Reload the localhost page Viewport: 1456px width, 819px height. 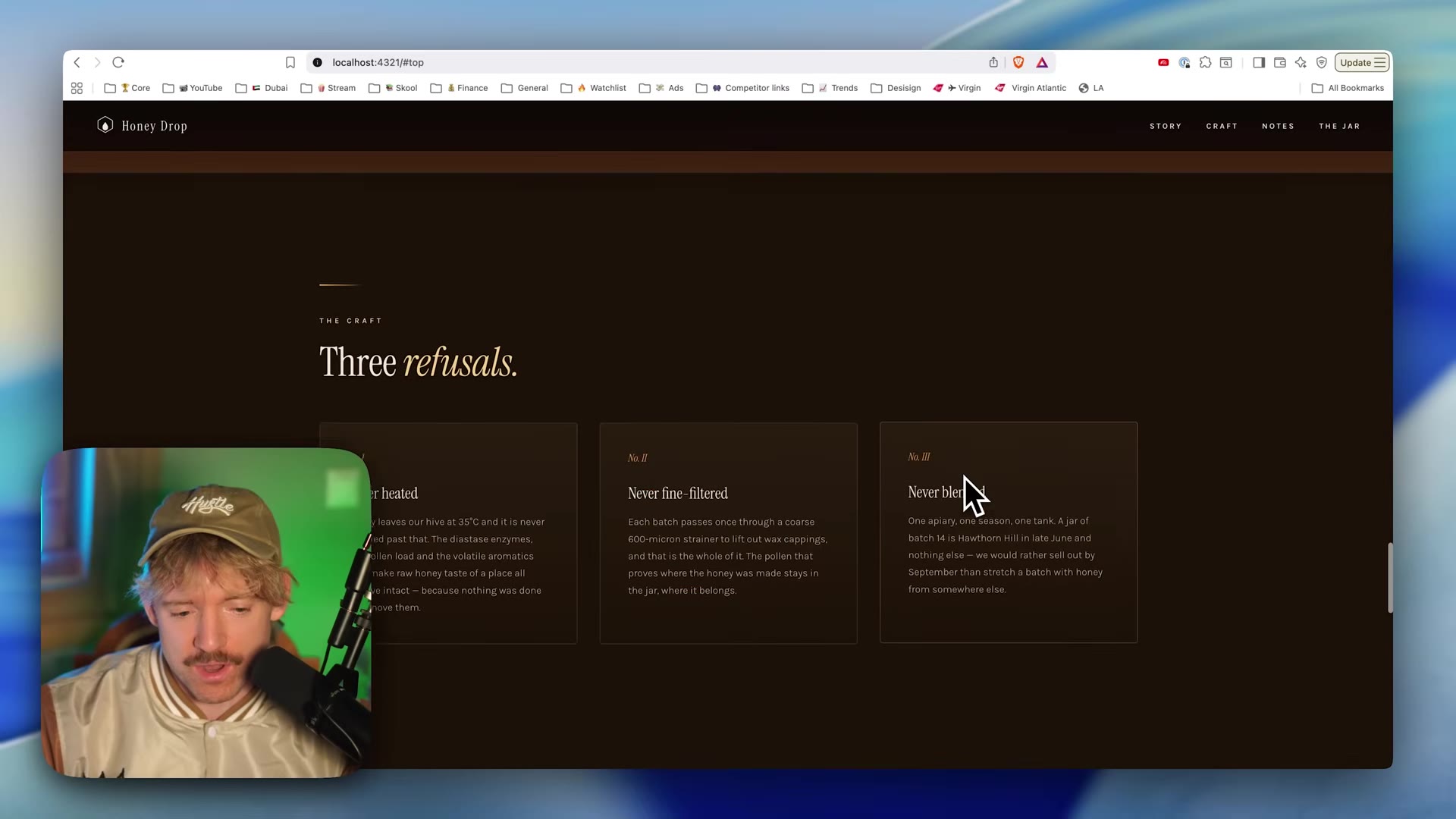click(x=118, y=62)
